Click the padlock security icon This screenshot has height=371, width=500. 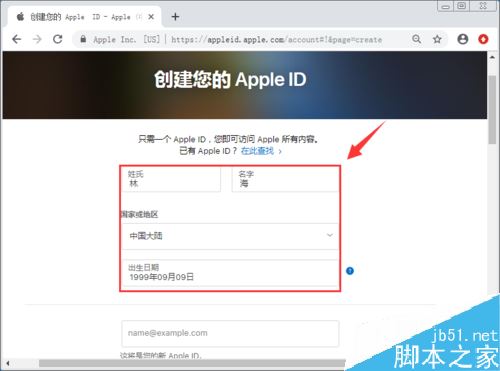pos(83,39)
